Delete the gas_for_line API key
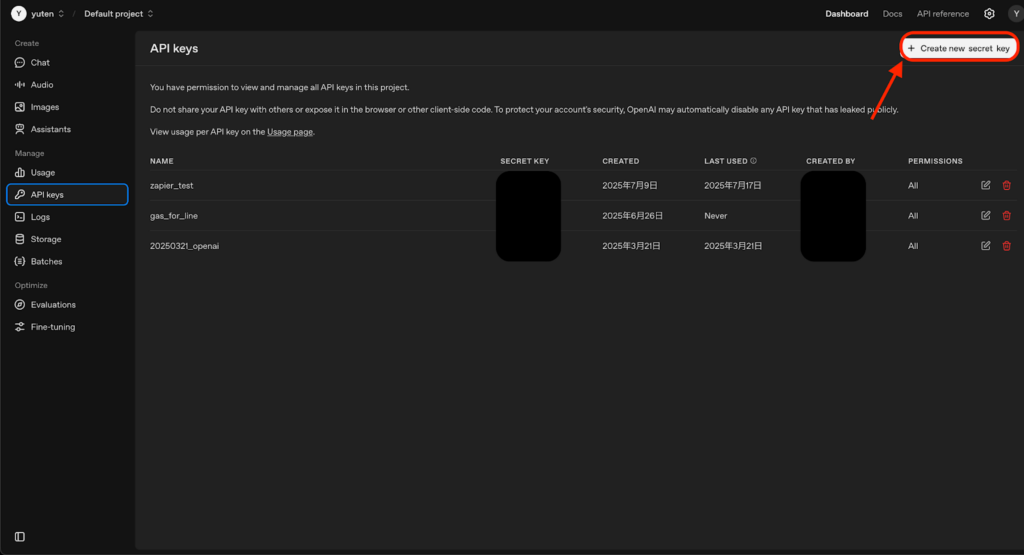 [1006, 215]
